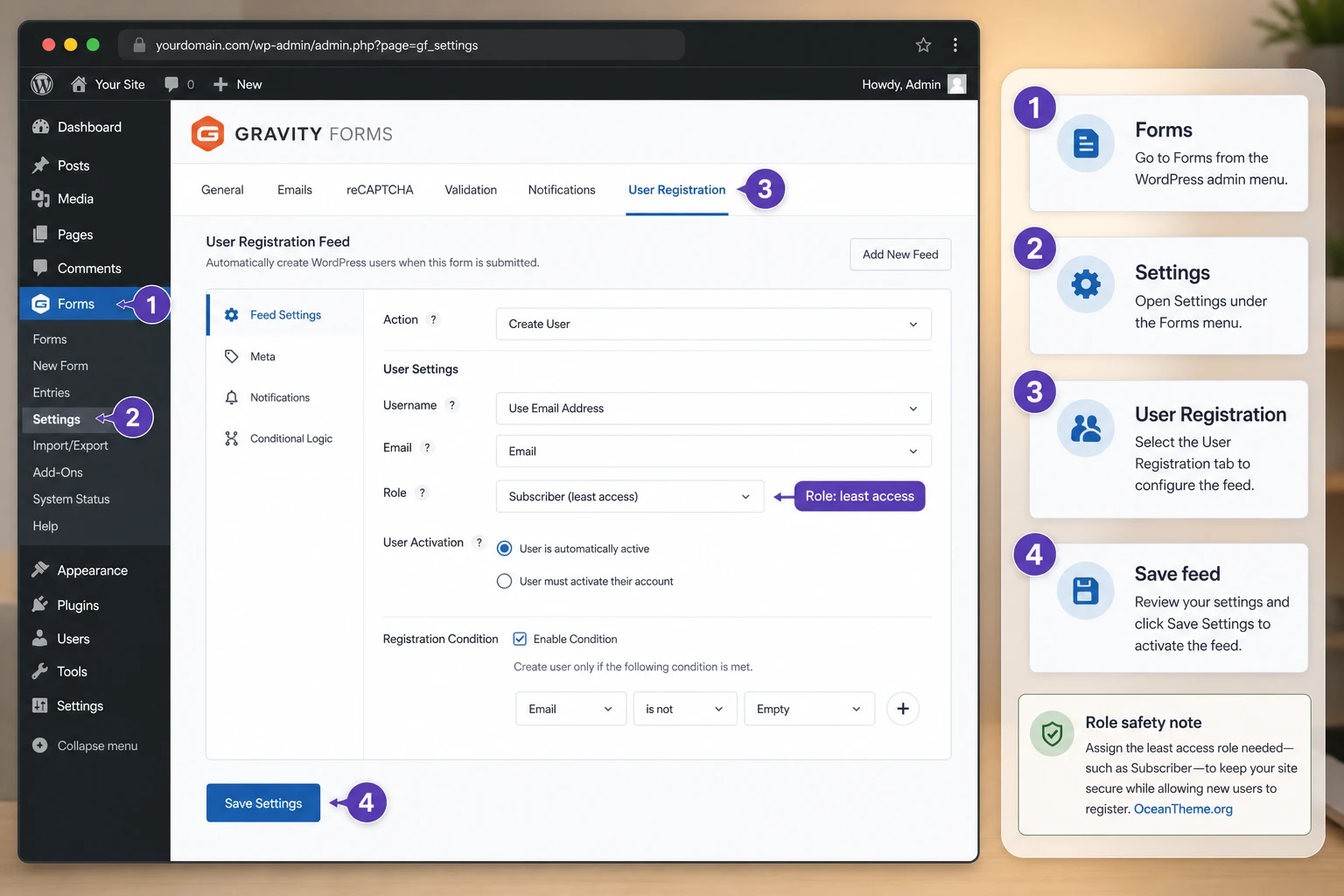Click Add New Feed button
1344x896 pixels.
click(x=900, y=255)
